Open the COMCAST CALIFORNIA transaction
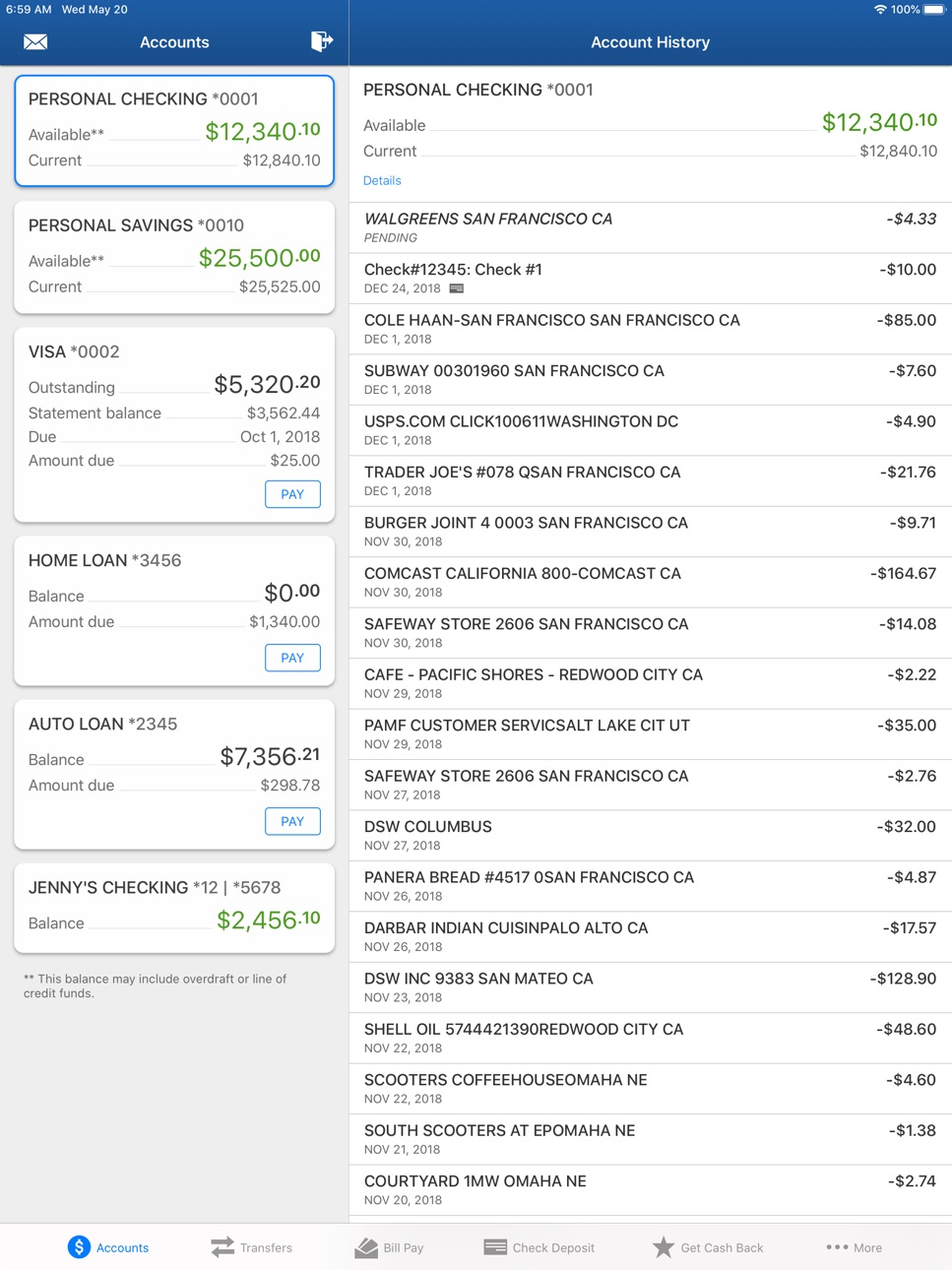This screenshot has width=952, height=1270. click(x=651, y=582)
